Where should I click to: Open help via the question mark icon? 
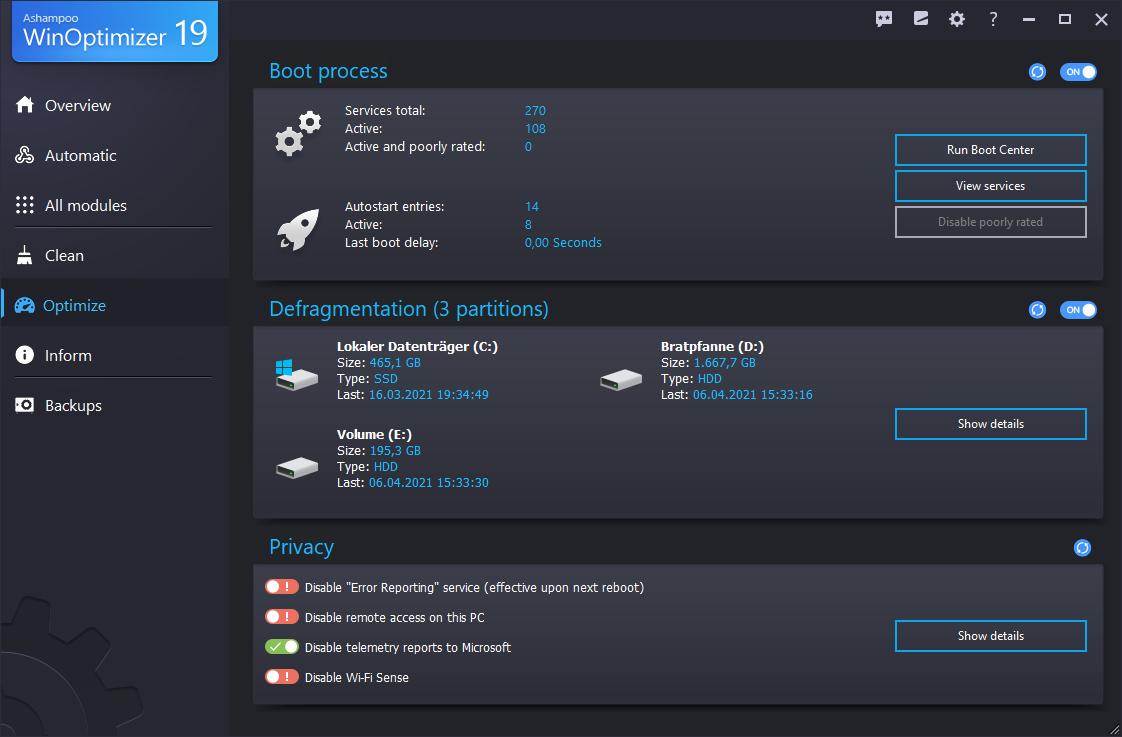992,18
